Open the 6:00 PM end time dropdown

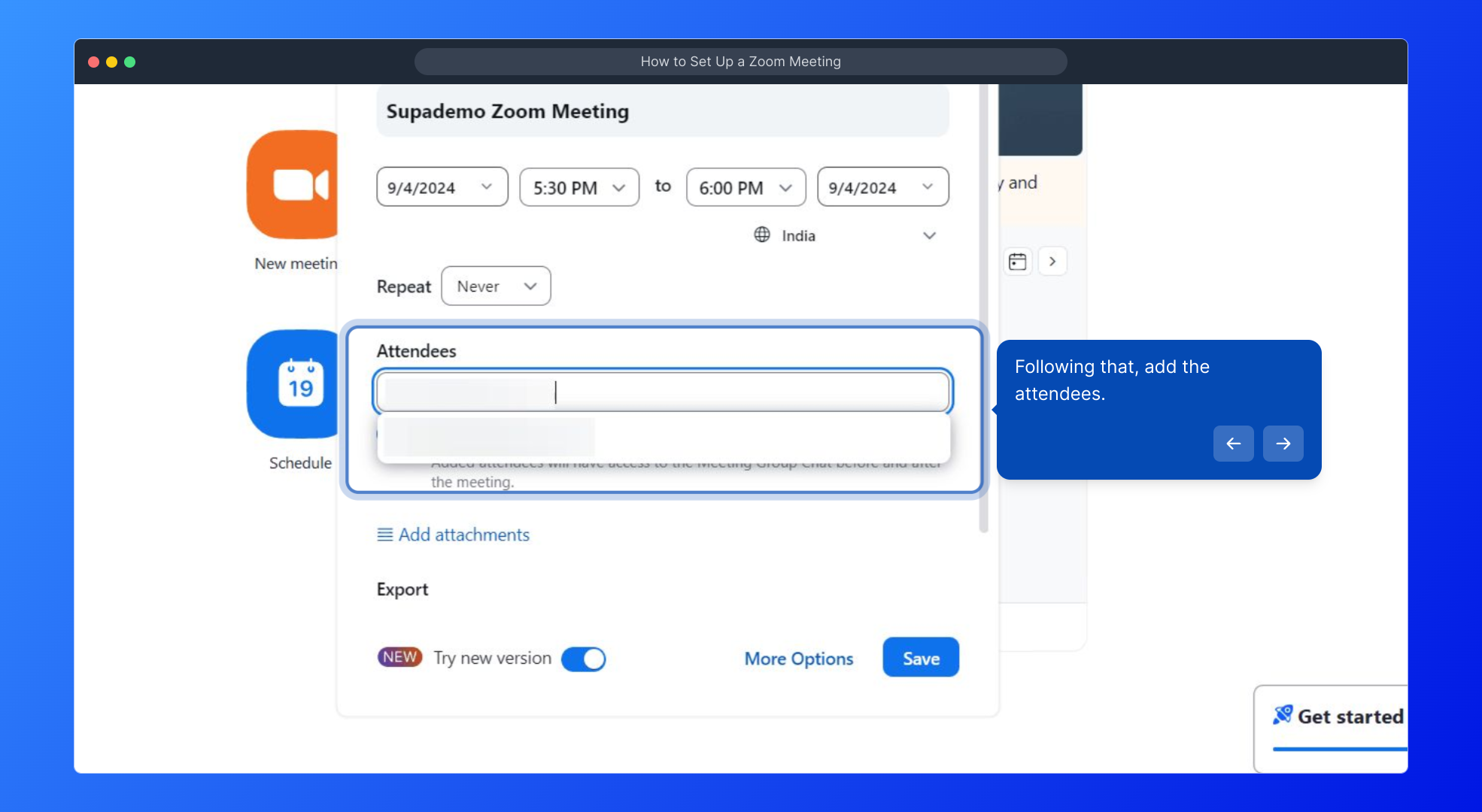tap(745, 187)
